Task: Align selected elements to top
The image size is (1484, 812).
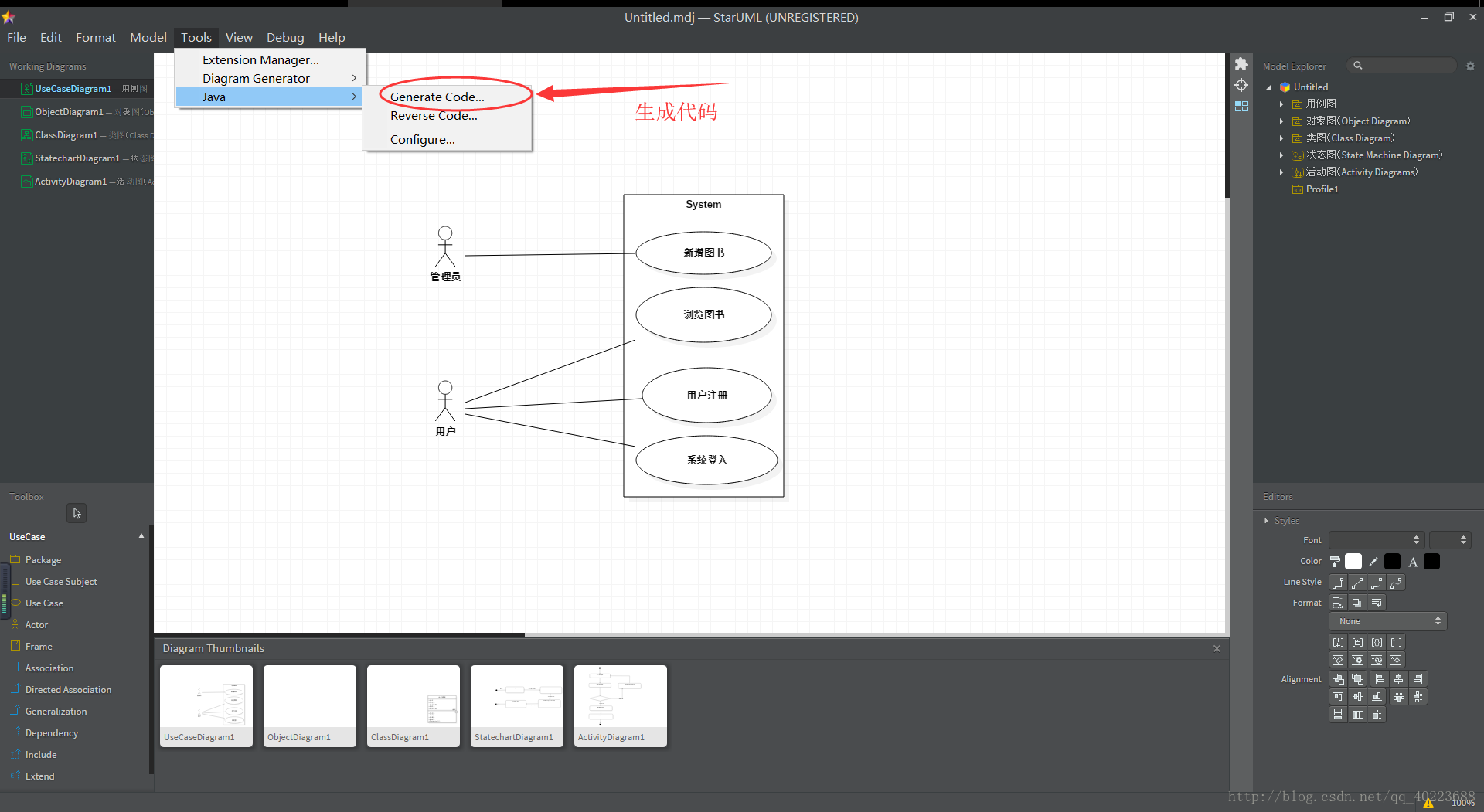Action: [x=1338, y=697]
